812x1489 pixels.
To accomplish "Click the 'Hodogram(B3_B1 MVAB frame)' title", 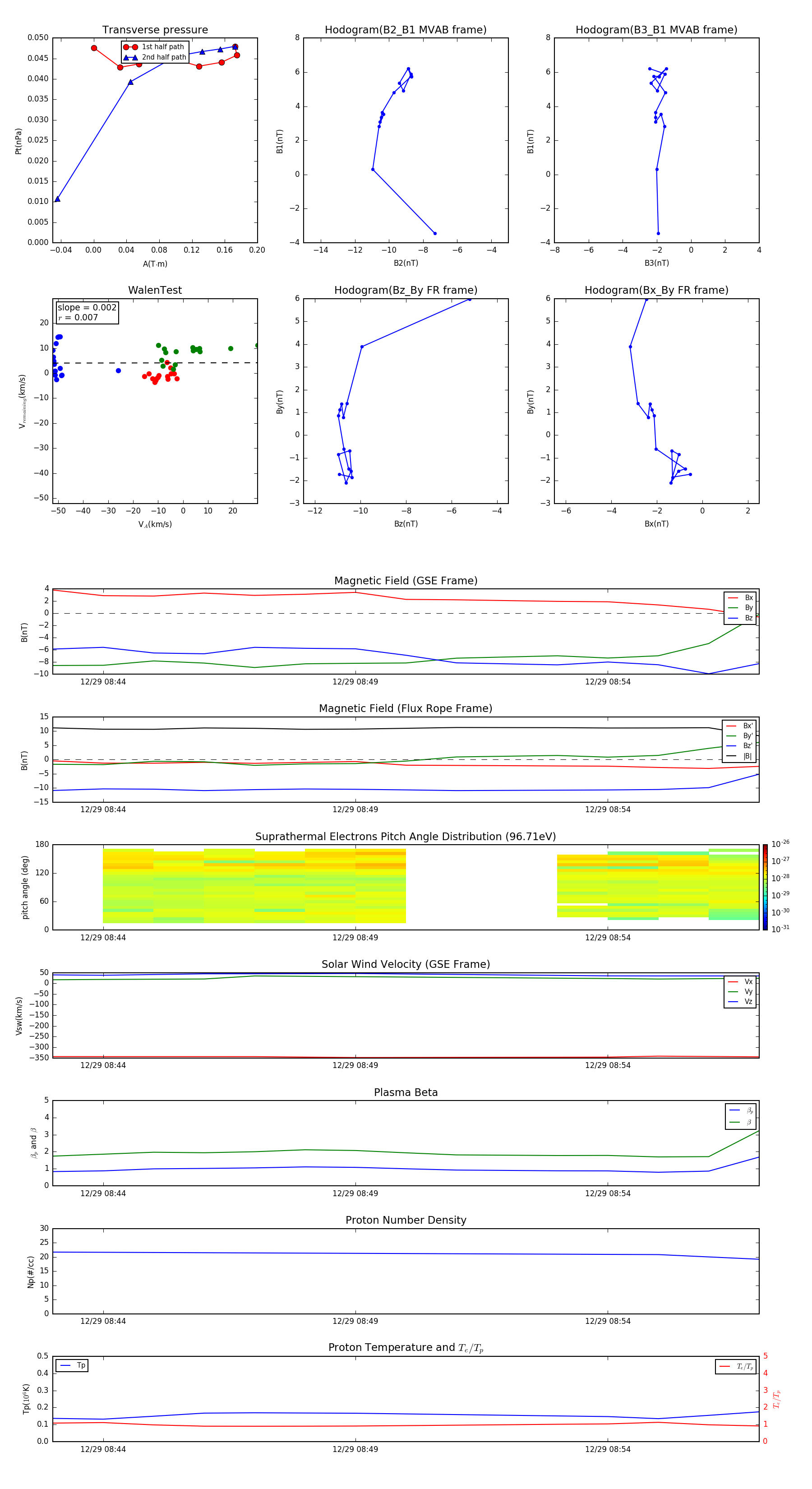I will pos(656,30).
